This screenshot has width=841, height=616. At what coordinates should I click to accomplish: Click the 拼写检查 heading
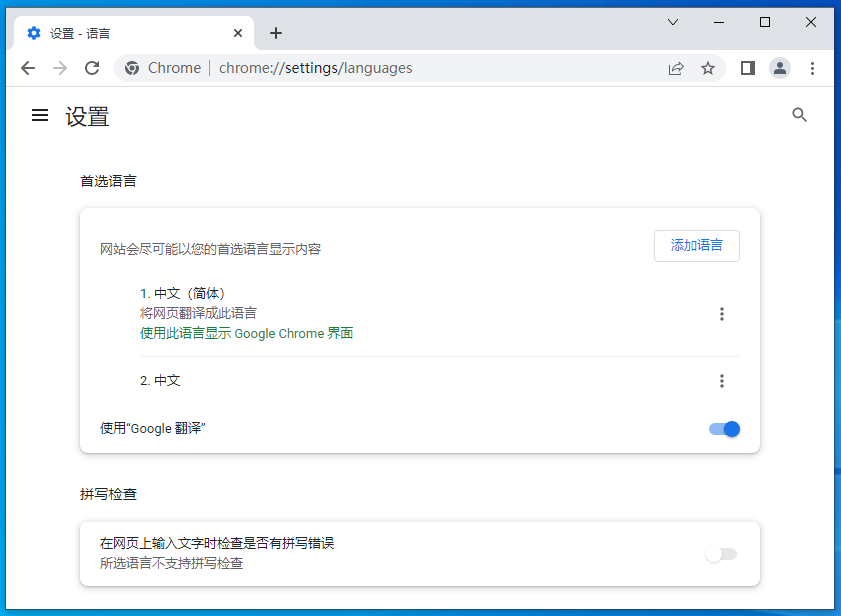click(108, 494)
